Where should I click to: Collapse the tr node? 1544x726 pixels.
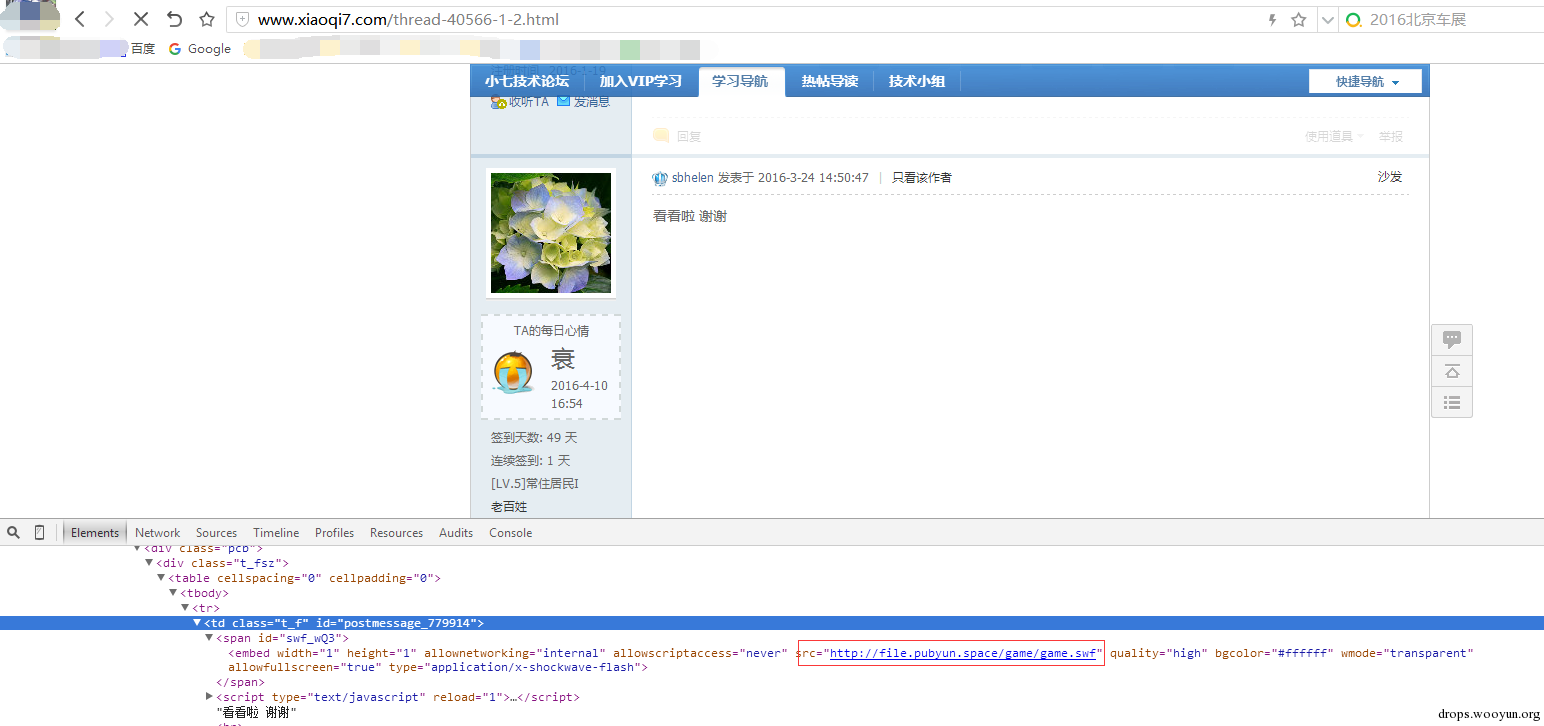[185, 608]
